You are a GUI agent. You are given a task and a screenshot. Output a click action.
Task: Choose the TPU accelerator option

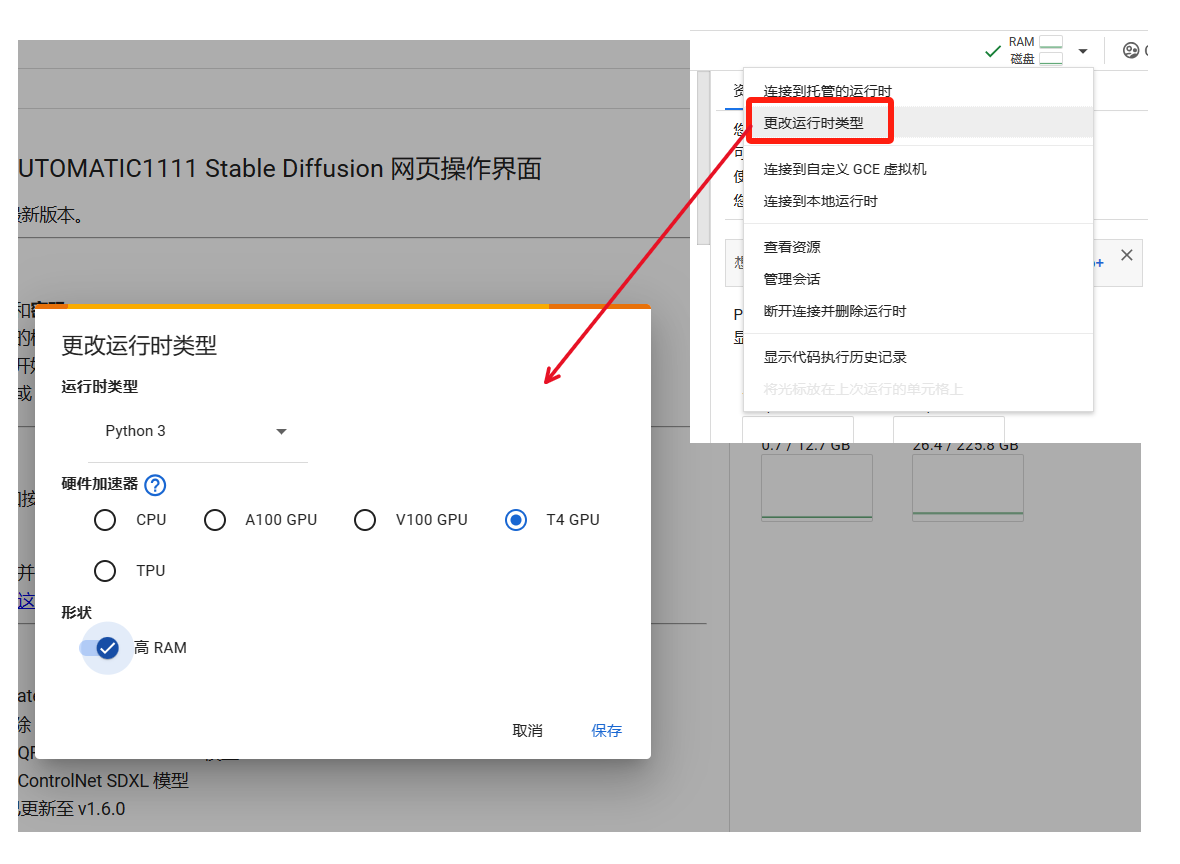[105, 571]
